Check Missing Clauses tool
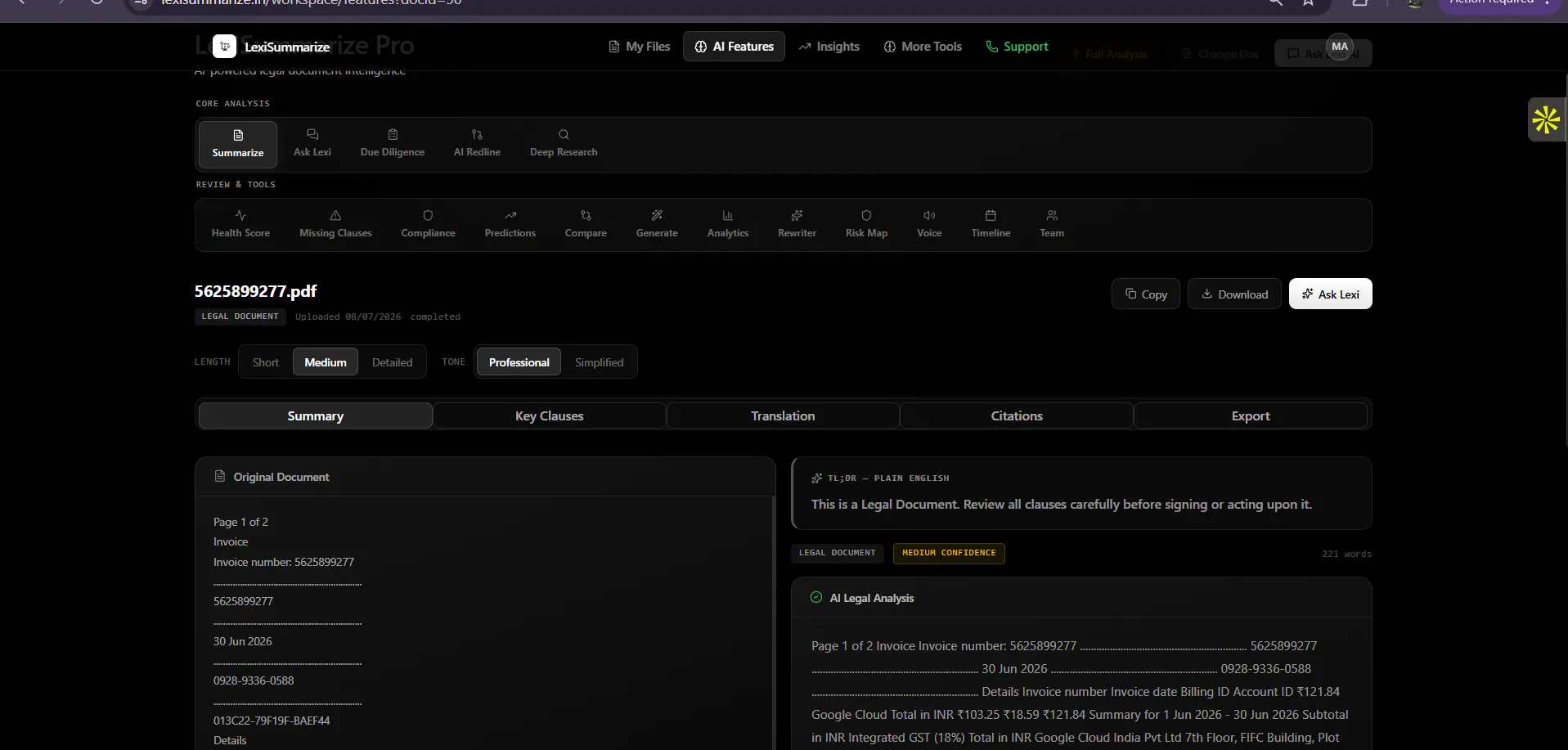This screenshot has height=750, width=1568. pyautogui.click(x=335, y=225)
